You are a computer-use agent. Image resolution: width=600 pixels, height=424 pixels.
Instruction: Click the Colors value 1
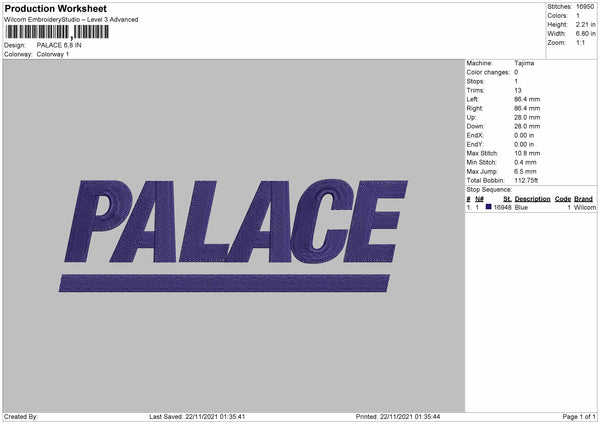pos(578,16)
